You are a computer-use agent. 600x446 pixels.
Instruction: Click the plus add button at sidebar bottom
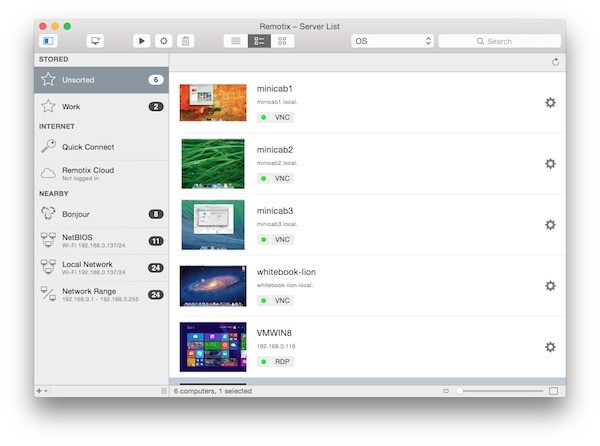coord(39,391)
